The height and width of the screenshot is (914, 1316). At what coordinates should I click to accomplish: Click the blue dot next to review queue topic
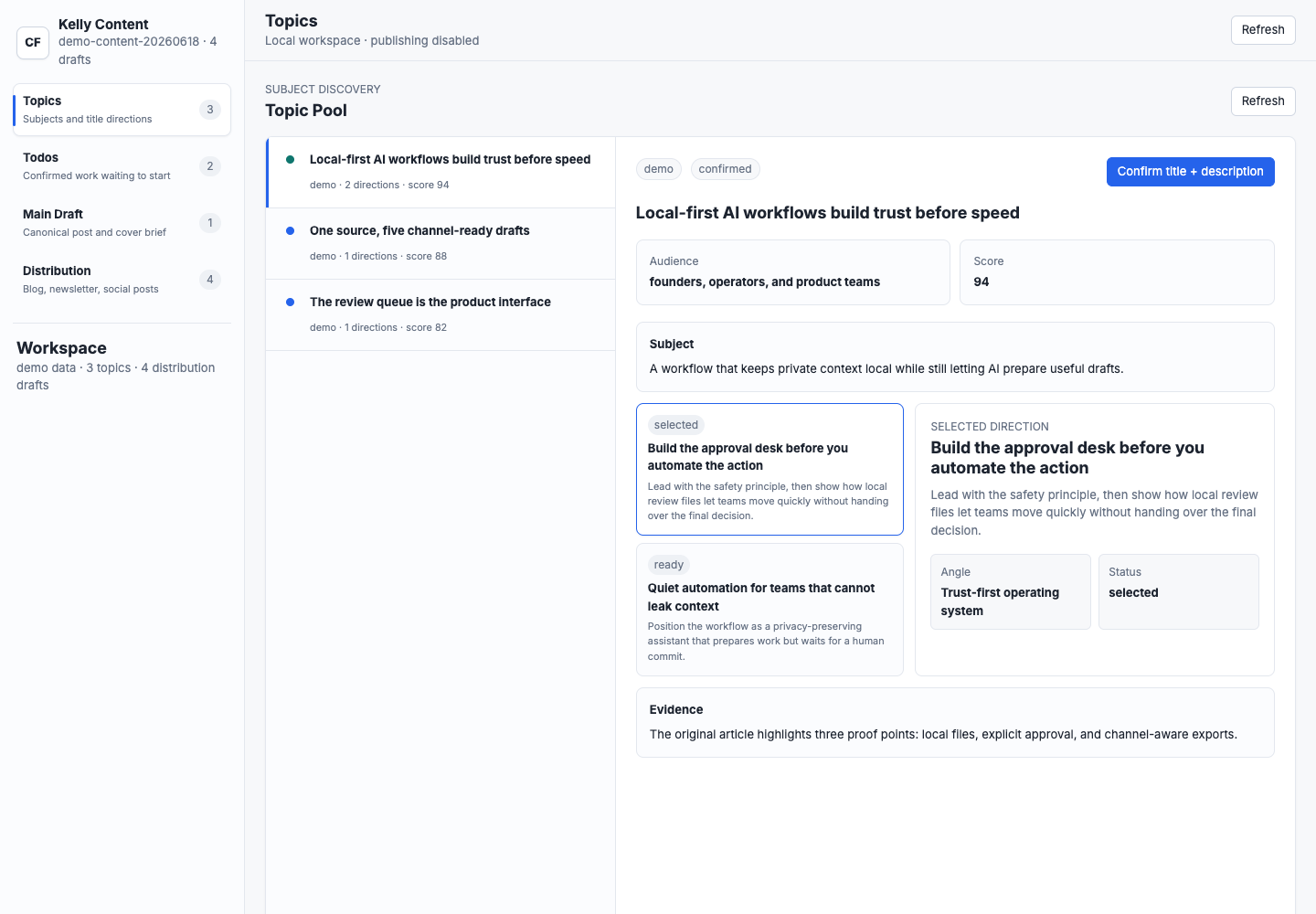click(x=291, y=302)
